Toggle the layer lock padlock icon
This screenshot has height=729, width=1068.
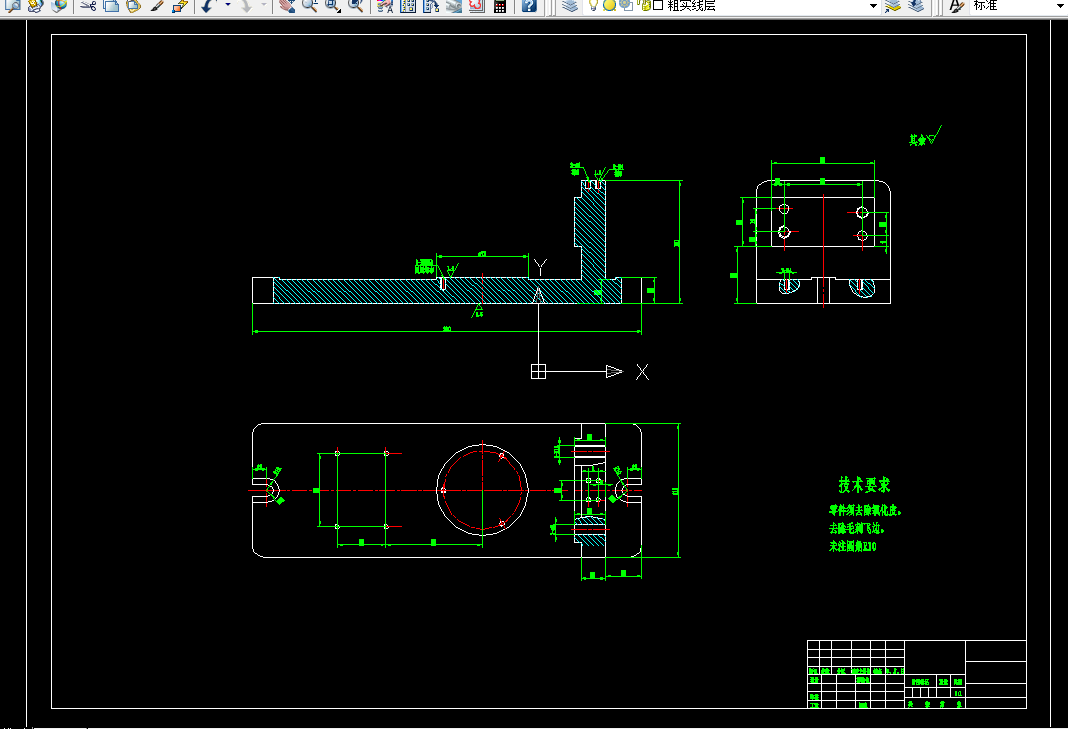(x=643, y=5)
